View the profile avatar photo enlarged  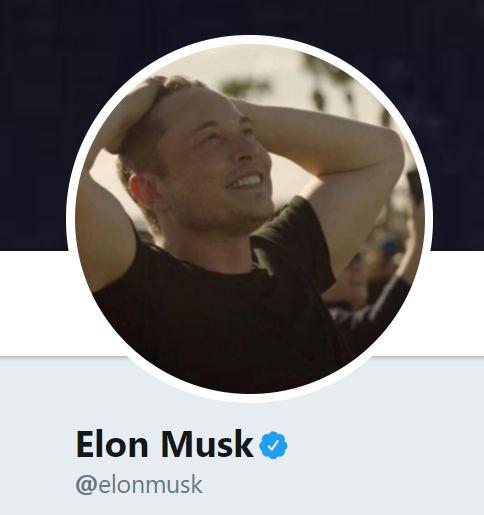[250, 219]
